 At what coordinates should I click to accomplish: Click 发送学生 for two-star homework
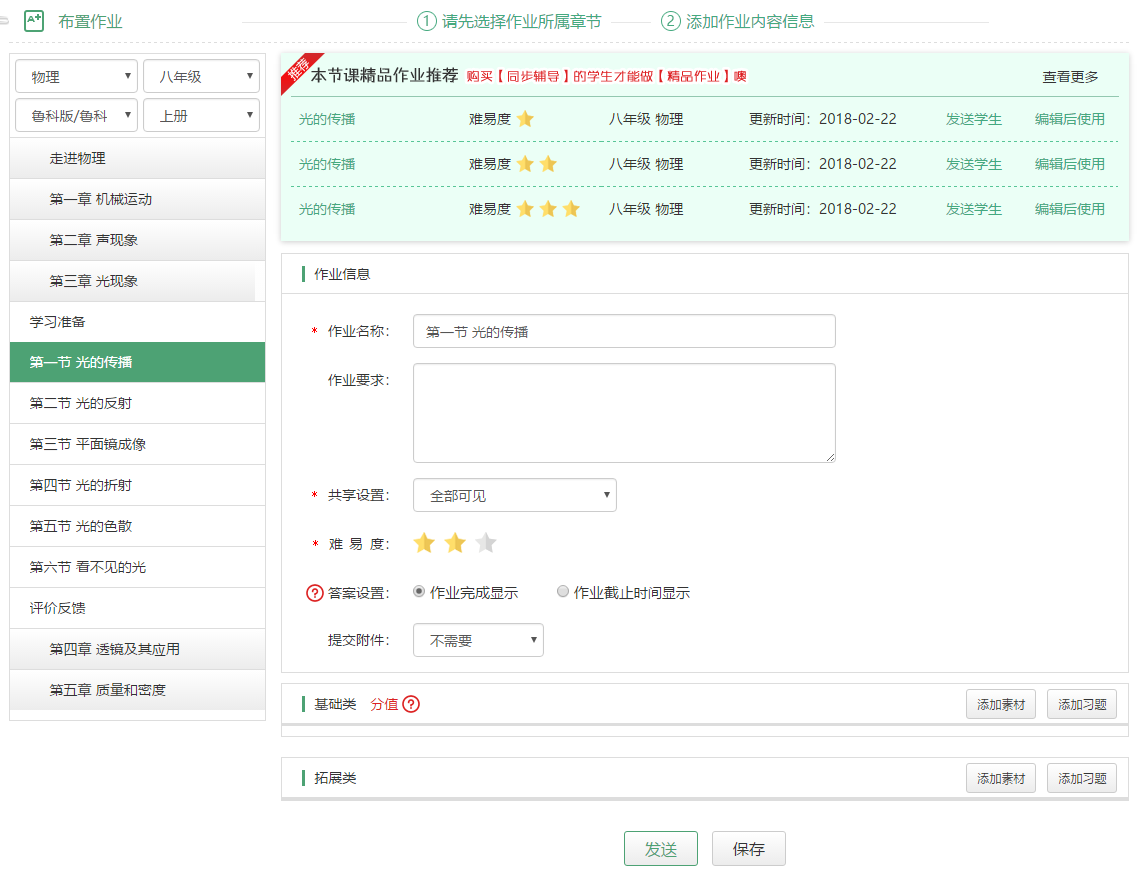point(973,163)
